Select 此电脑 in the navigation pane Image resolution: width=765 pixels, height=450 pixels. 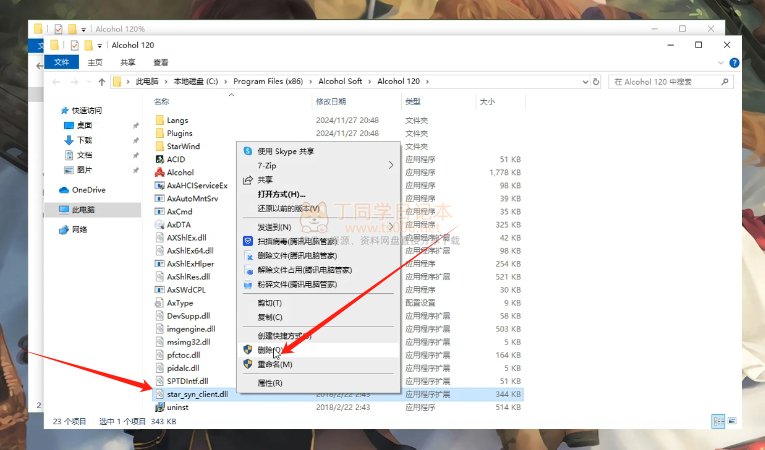tap(83, 209)
